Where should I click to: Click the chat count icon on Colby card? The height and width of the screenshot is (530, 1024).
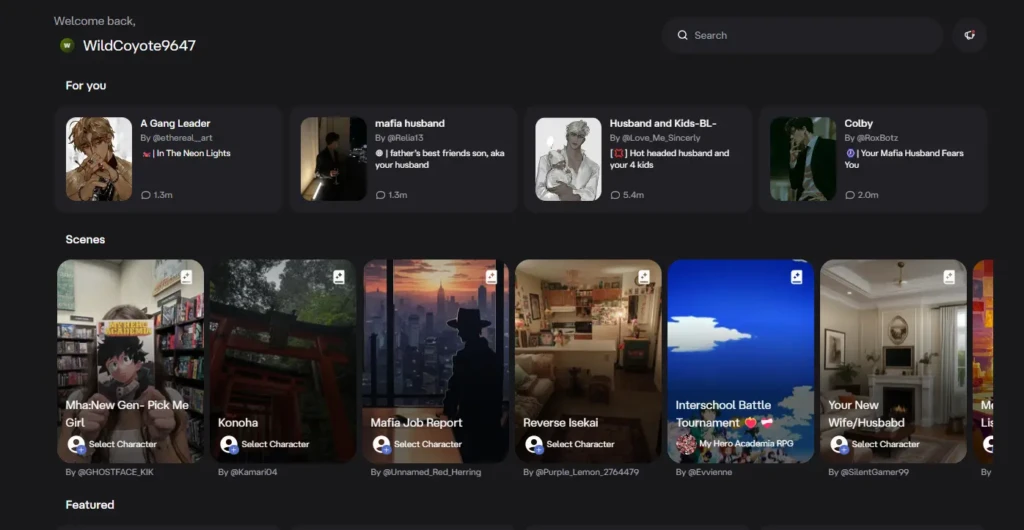pos(850,195)
